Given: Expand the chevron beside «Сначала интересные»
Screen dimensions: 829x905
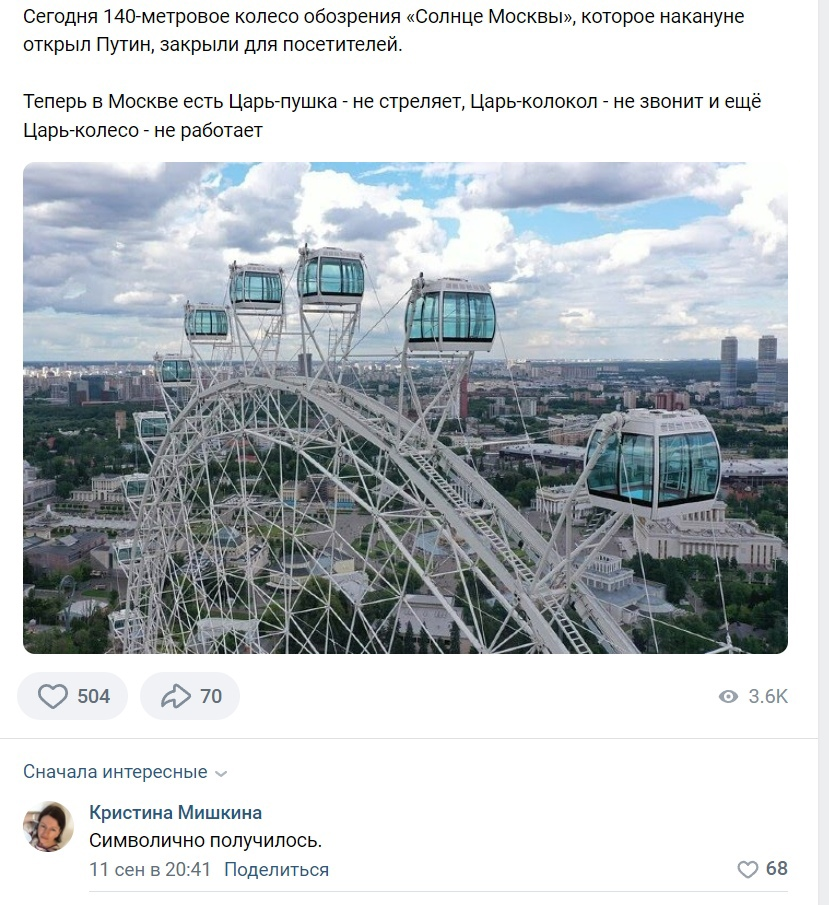Looking at the screenshot, I should 221,773.
